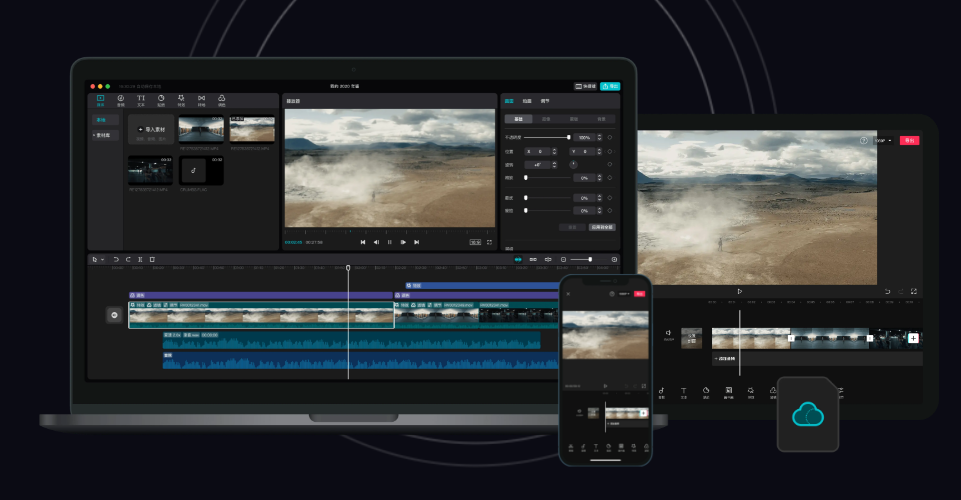The image size is (961, 500).
Task: Jump to end in laptop player controls
Action: click(x=417, y=243)
